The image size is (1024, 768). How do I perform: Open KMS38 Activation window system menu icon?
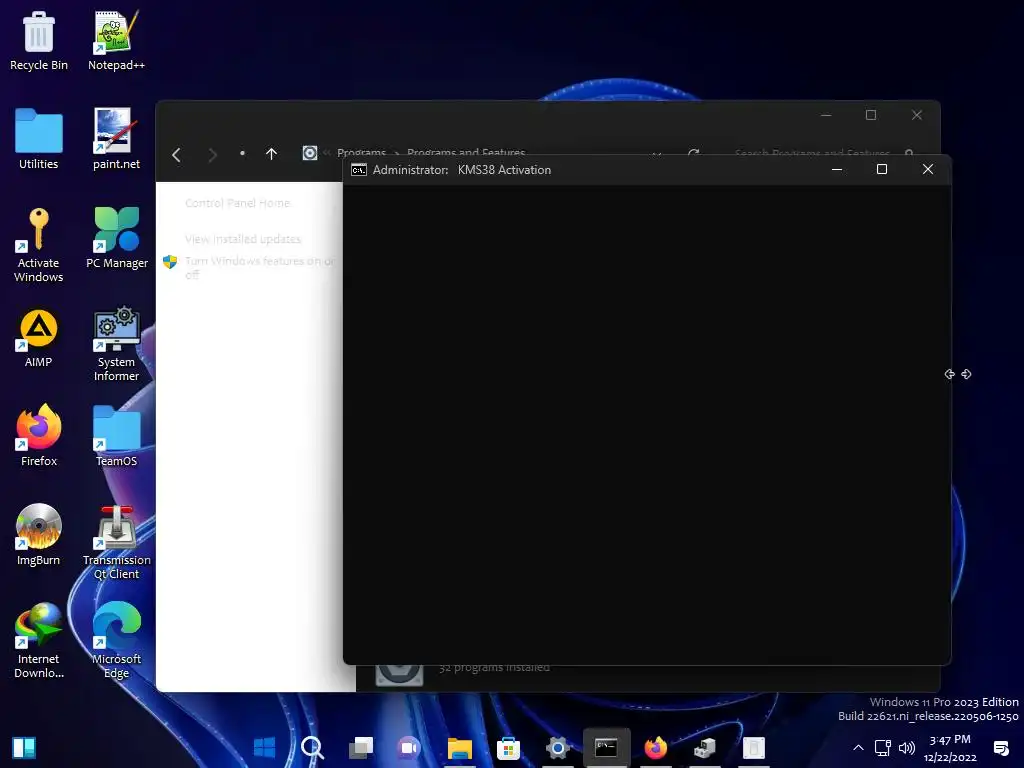(x=359, y=170)
